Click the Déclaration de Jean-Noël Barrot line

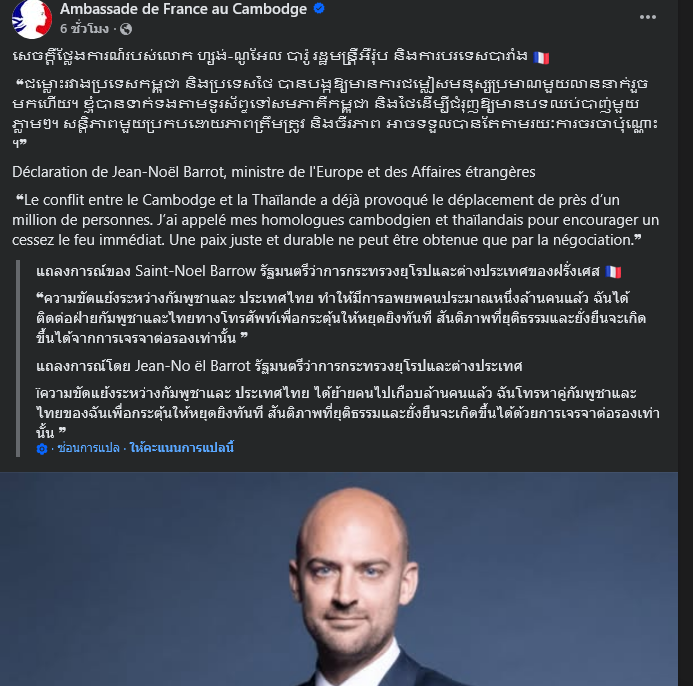point(274,172)
